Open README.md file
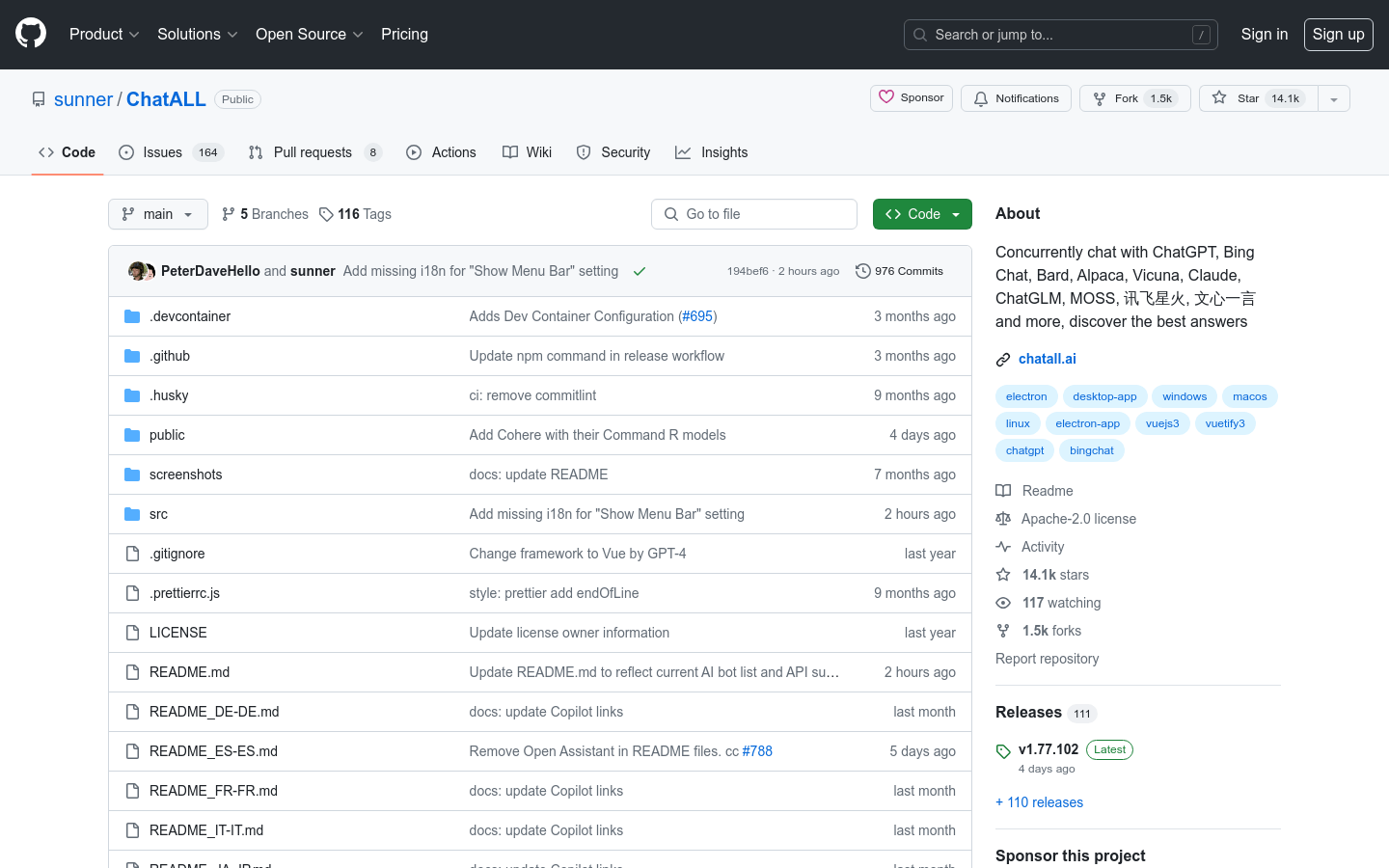 (189, 672)
